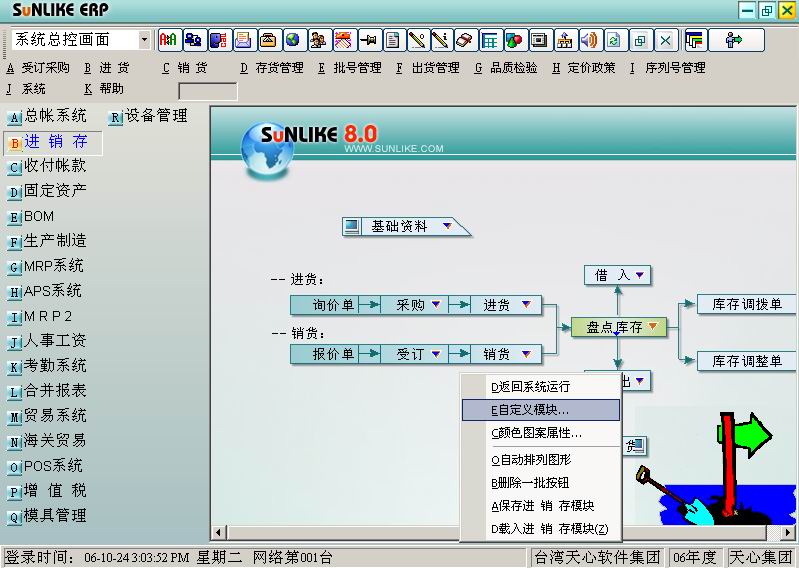Click the cascade windows toolbar icon
This screenshot has width=799, height=568.
(x=640, y=40)
